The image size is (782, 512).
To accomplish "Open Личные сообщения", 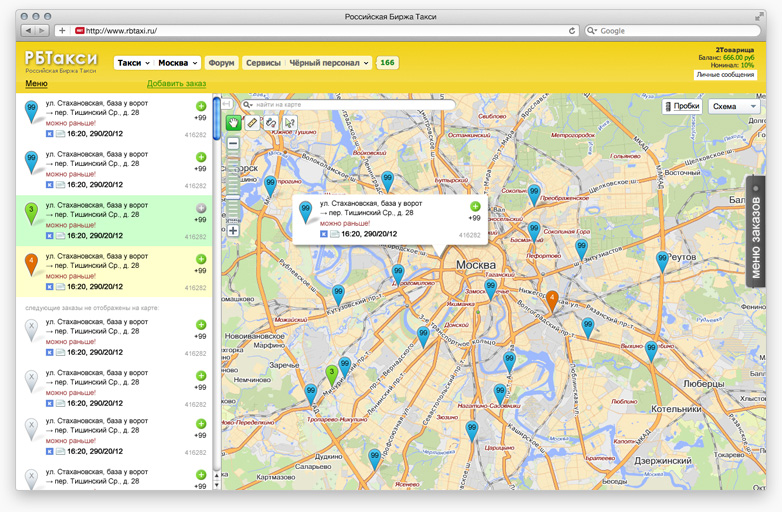I will pyautogui.click(x=725, y=75).
